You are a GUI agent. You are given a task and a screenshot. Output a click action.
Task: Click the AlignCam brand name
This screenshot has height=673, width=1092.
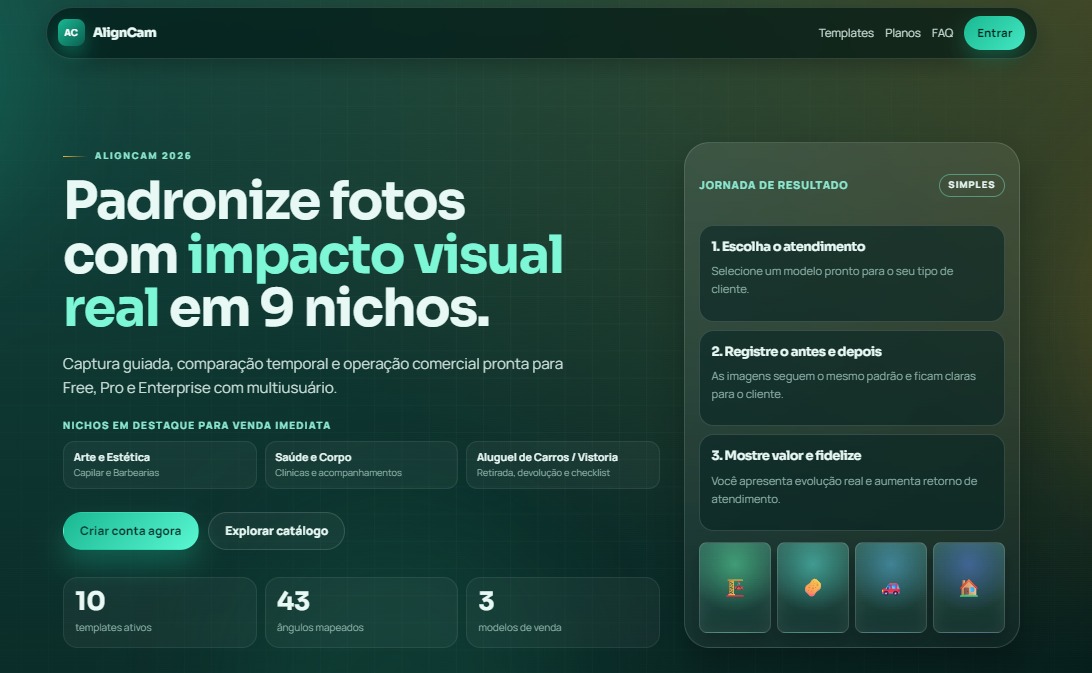[125, 33]
